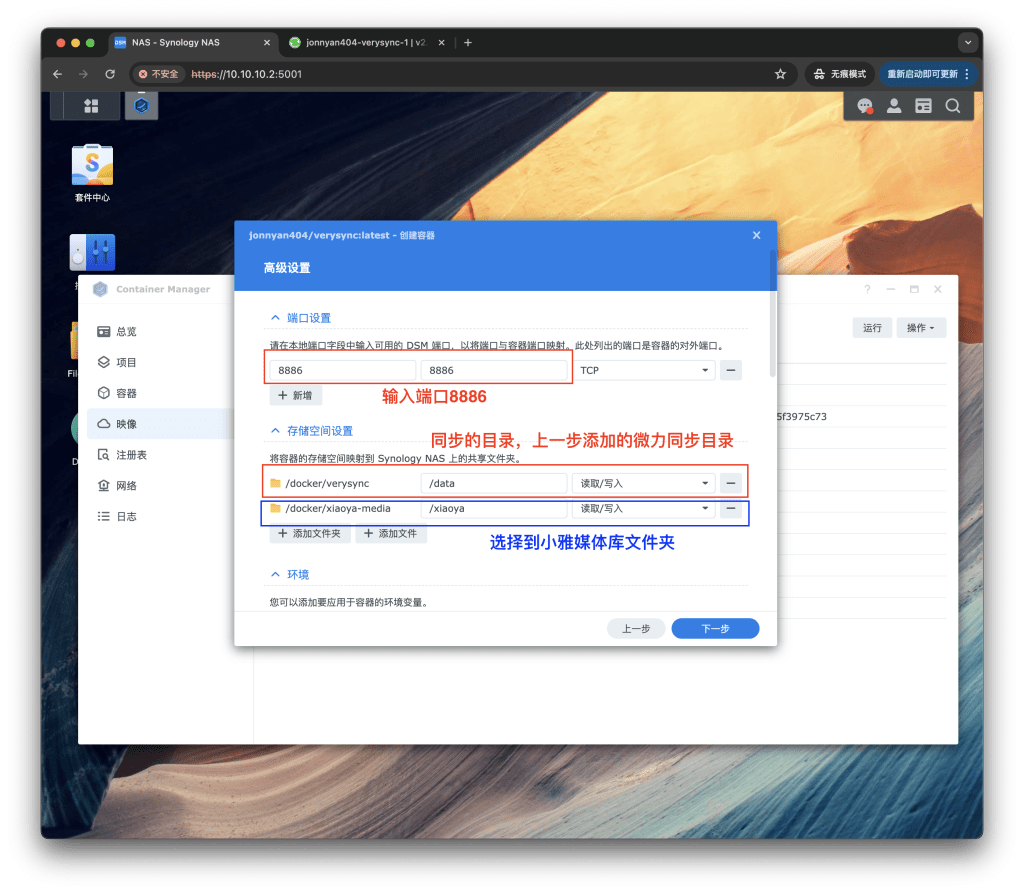Go back in the browser
The height and width of the screenshot is (893, 1024).
57,74
